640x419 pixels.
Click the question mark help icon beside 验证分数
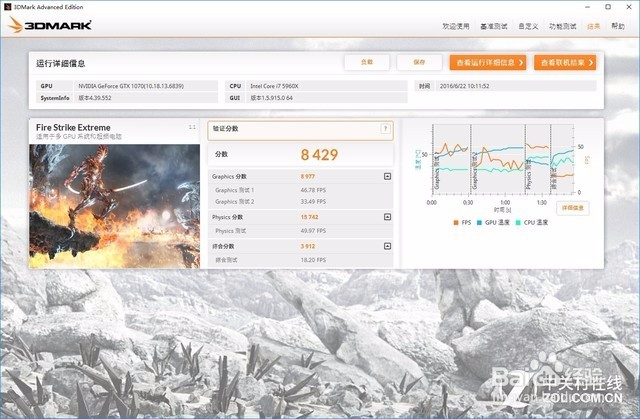pyautogui.click(x=385, y=129)
